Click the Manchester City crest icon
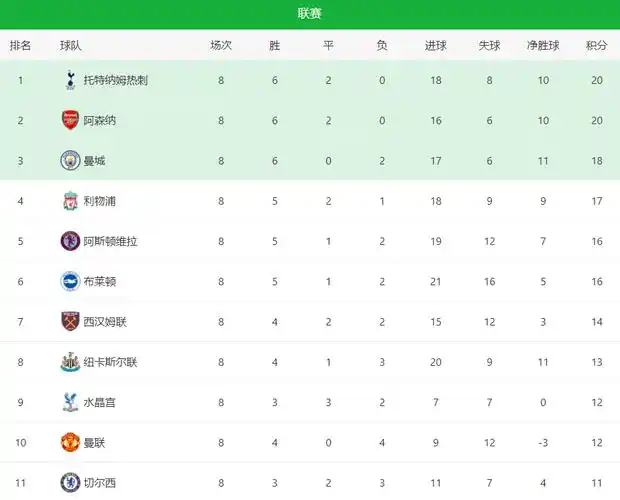Screen dimensions: 620x500 click(x=69, y=160)
